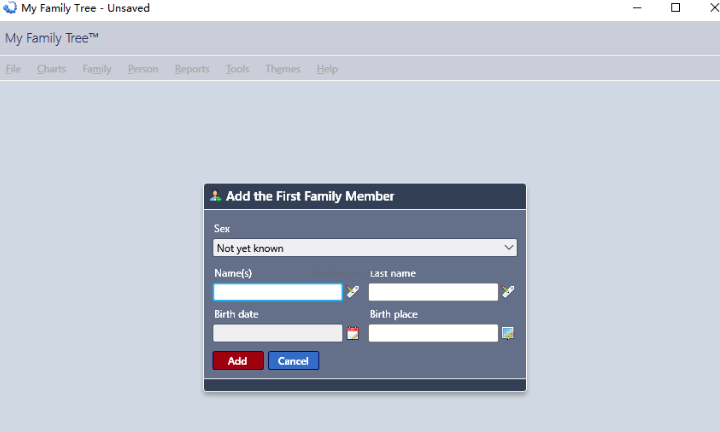The width and height of the screenshot is (720, 432).
Task: Click the tag icon beside Last name field
Action: [508, 292]
